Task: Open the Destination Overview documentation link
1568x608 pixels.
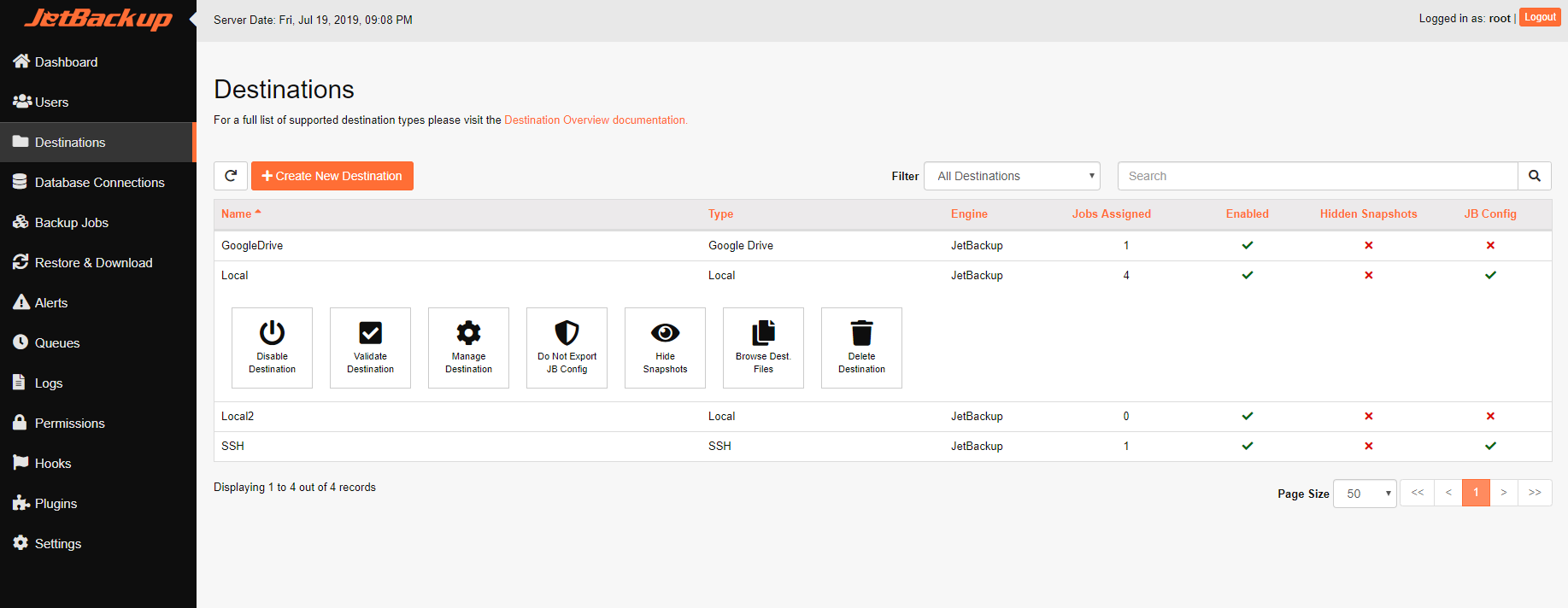Action: [596, 120]
